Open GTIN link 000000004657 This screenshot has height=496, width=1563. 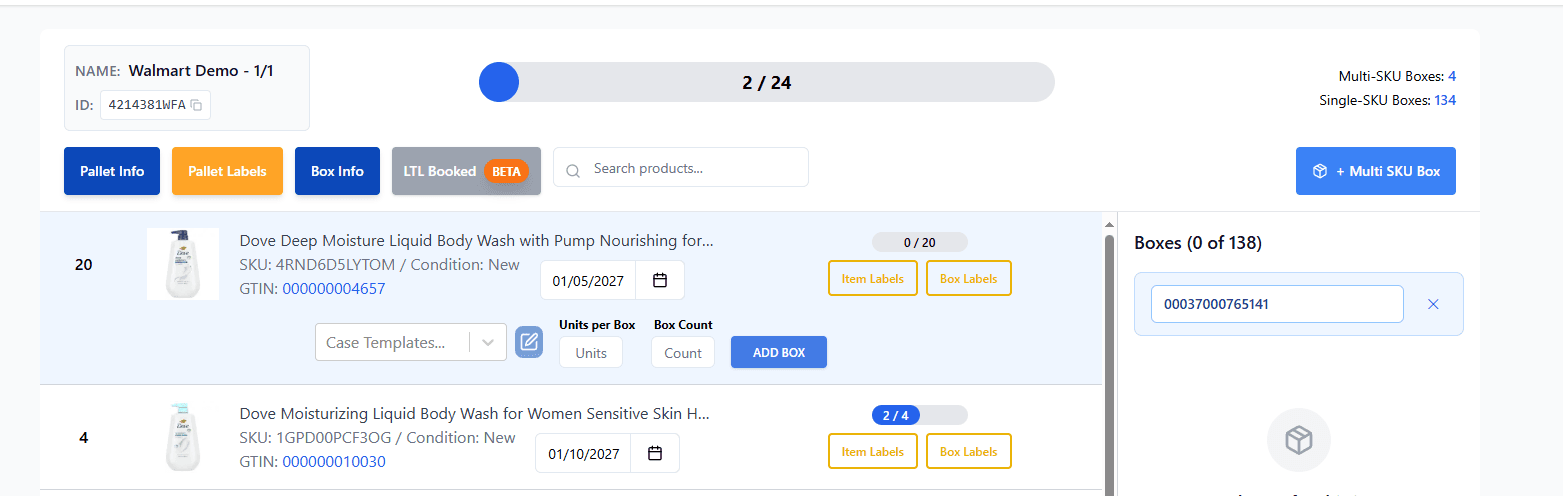pyautogui.click(x=333, y=289)
